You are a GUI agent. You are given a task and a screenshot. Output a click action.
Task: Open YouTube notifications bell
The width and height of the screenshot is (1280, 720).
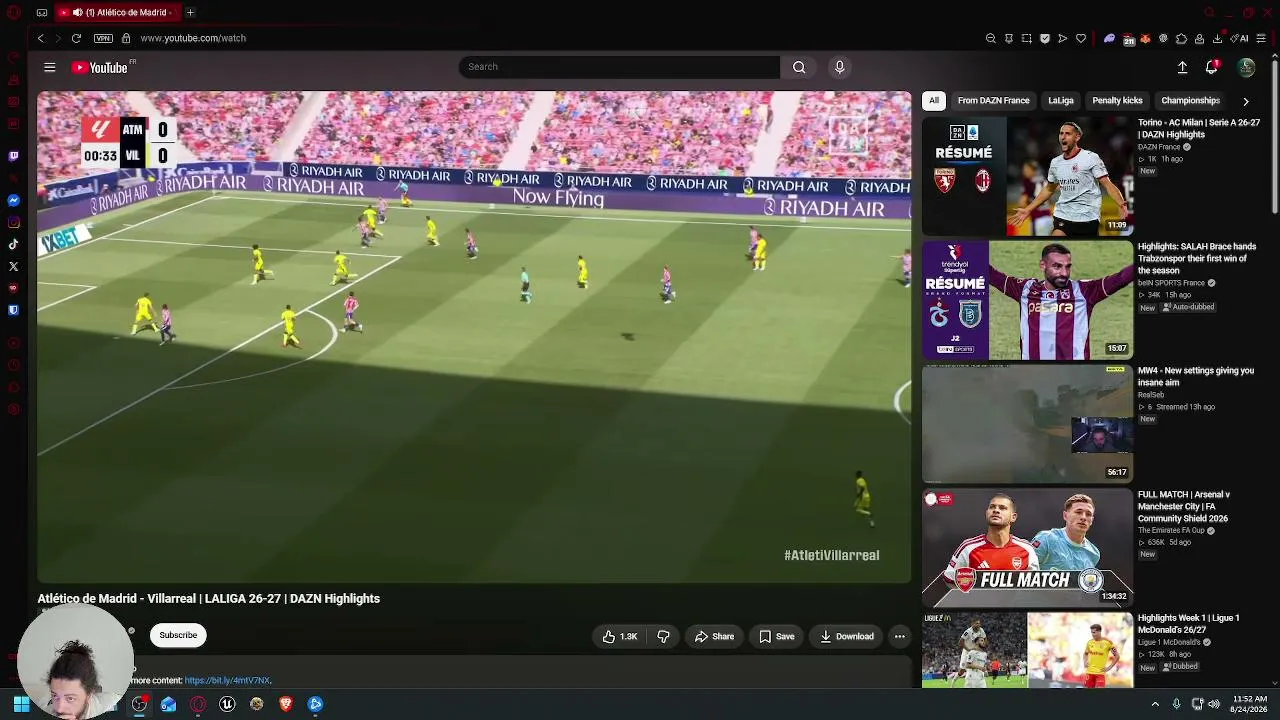(1212, 67)
